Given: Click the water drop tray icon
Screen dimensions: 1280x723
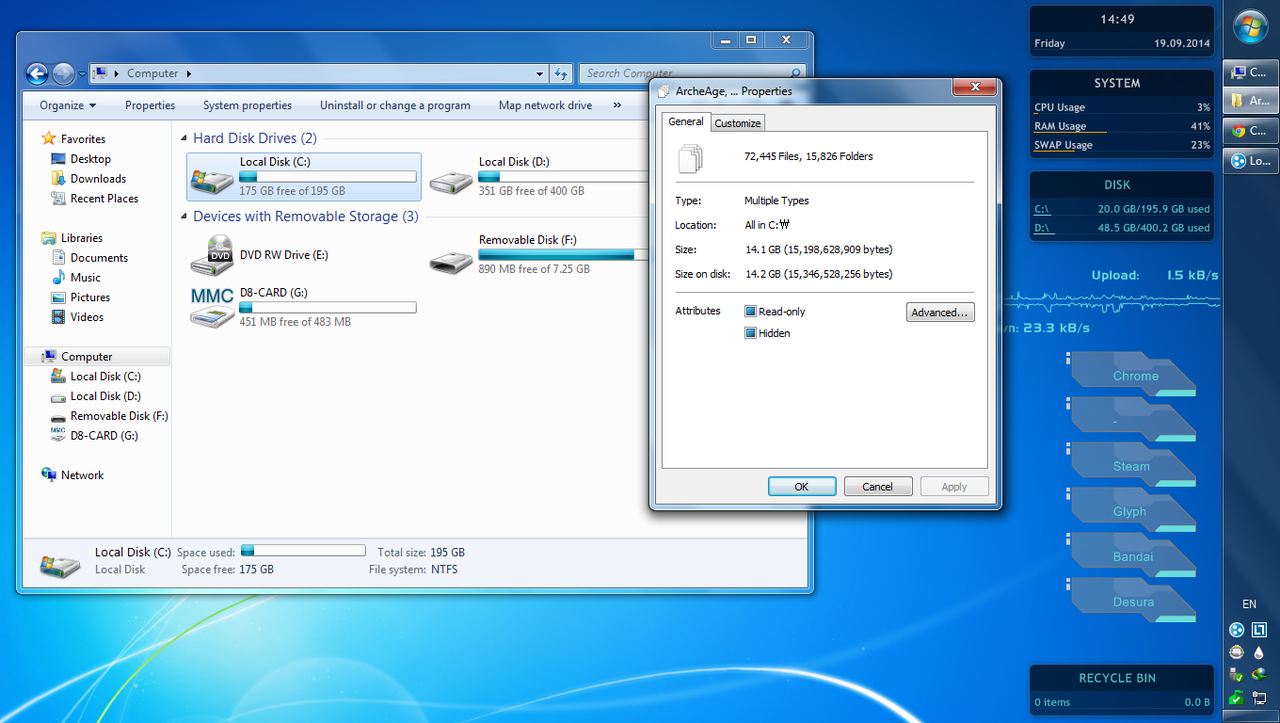Looking at the screenshot, I should tap(1259, 652).
